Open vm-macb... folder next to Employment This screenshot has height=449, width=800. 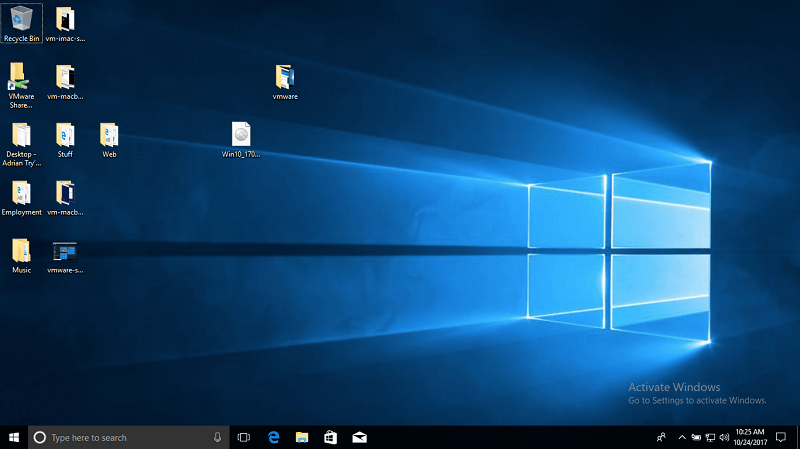(x=65, y=198)
